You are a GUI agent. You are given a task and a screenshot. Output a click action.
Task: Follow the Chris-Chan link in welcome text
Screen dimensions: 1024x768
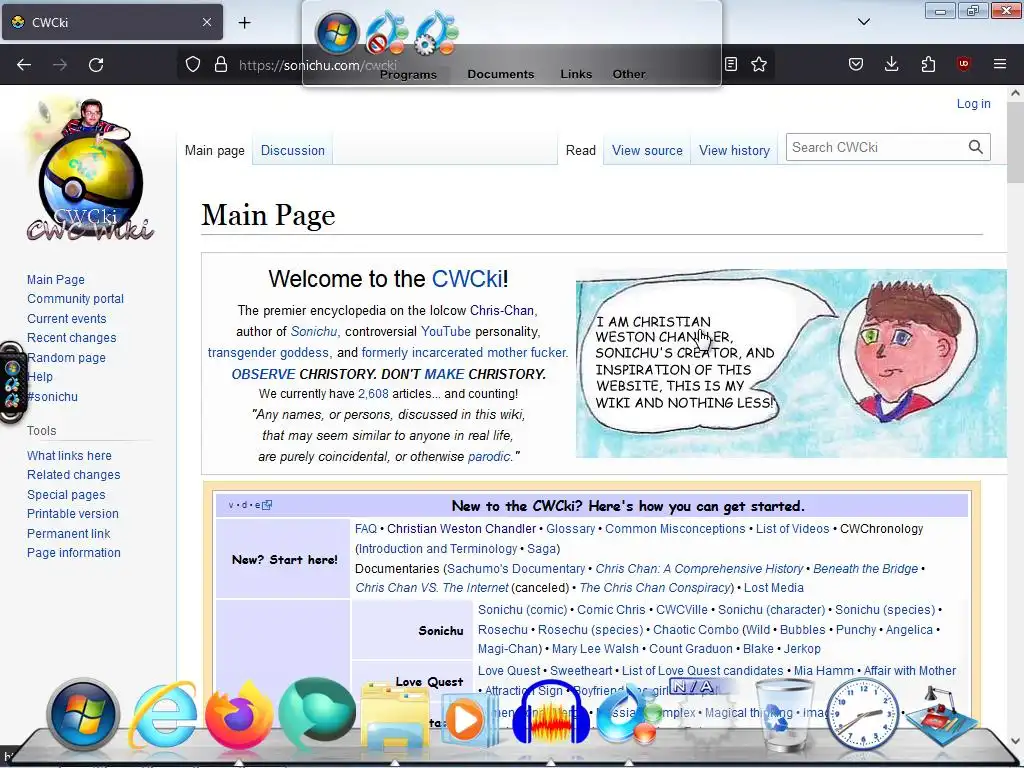point(502,310)
